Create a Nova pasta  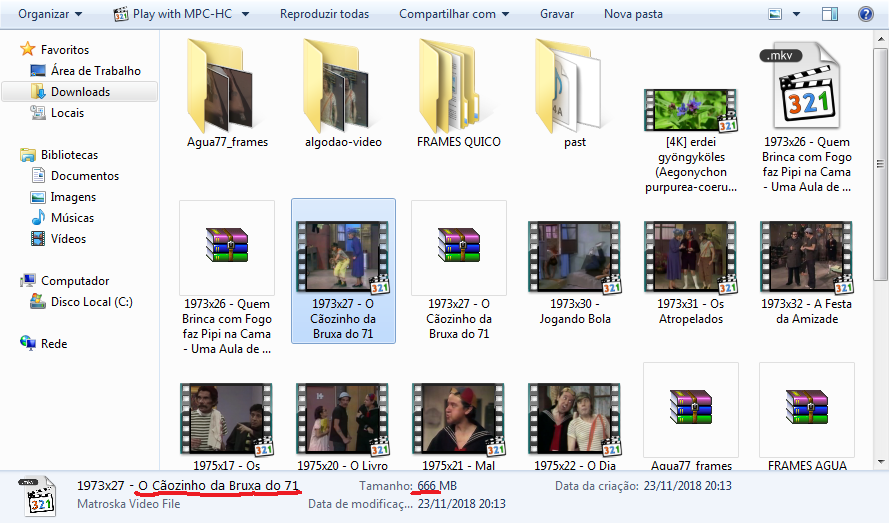tap(633, 14)
